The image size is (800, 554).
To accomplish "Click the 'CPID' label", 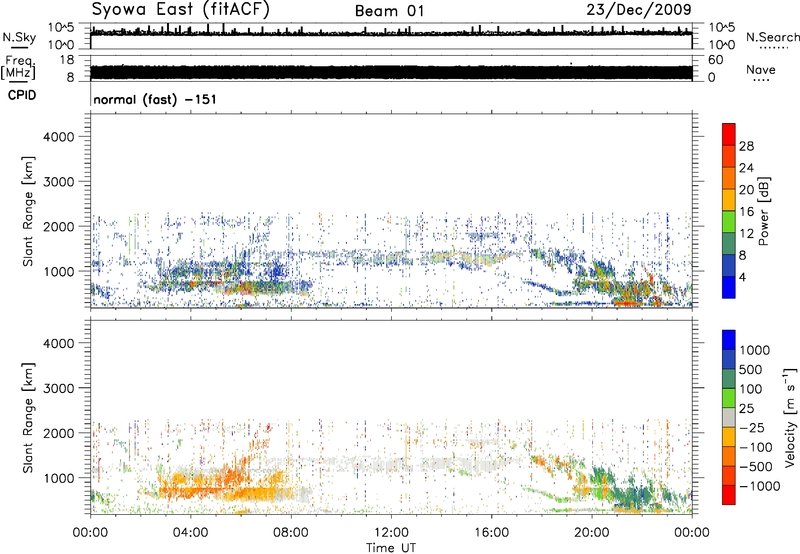I will [22, 95].
